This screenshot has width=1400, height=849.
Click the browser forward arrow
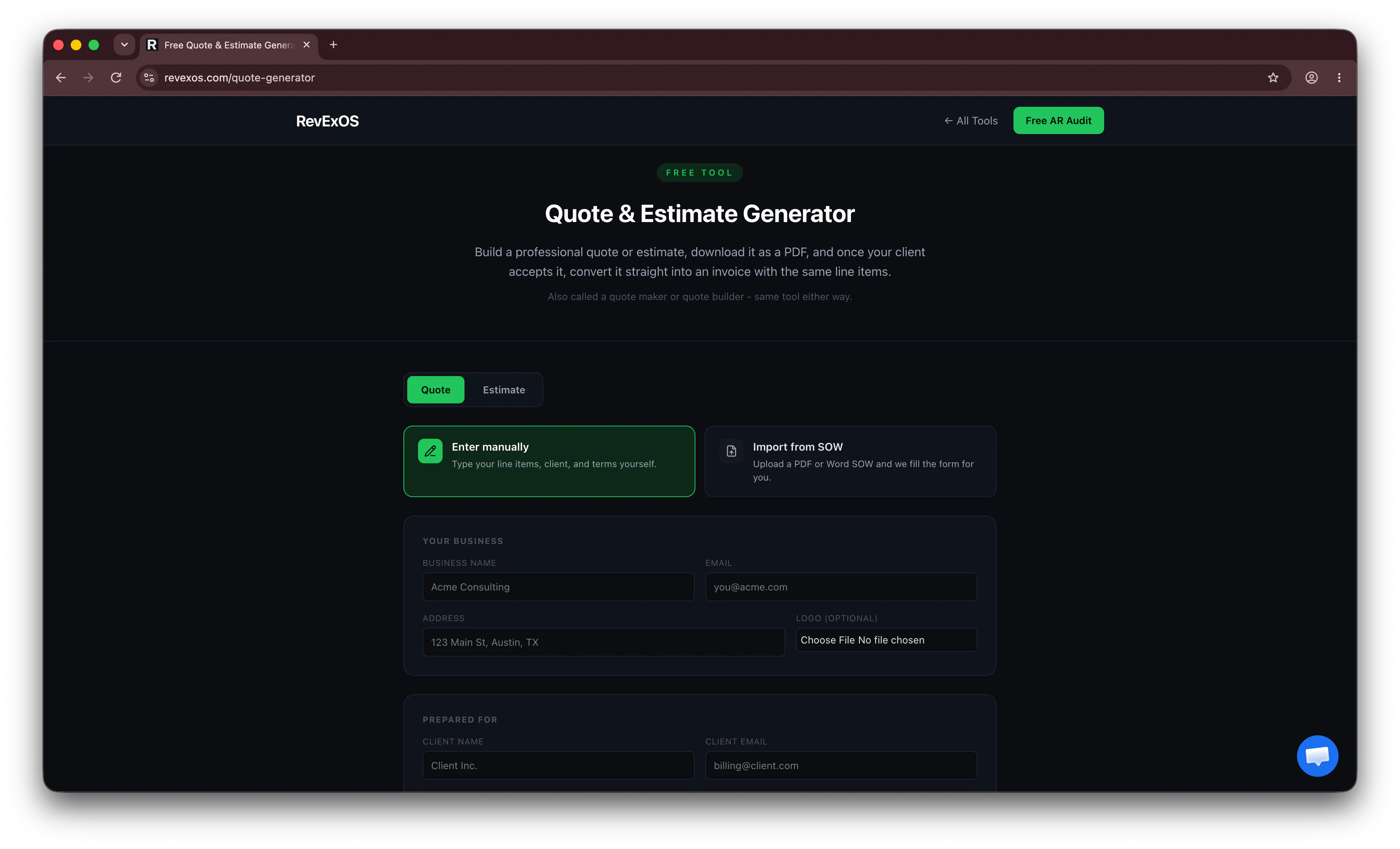[x=88, y=78]
